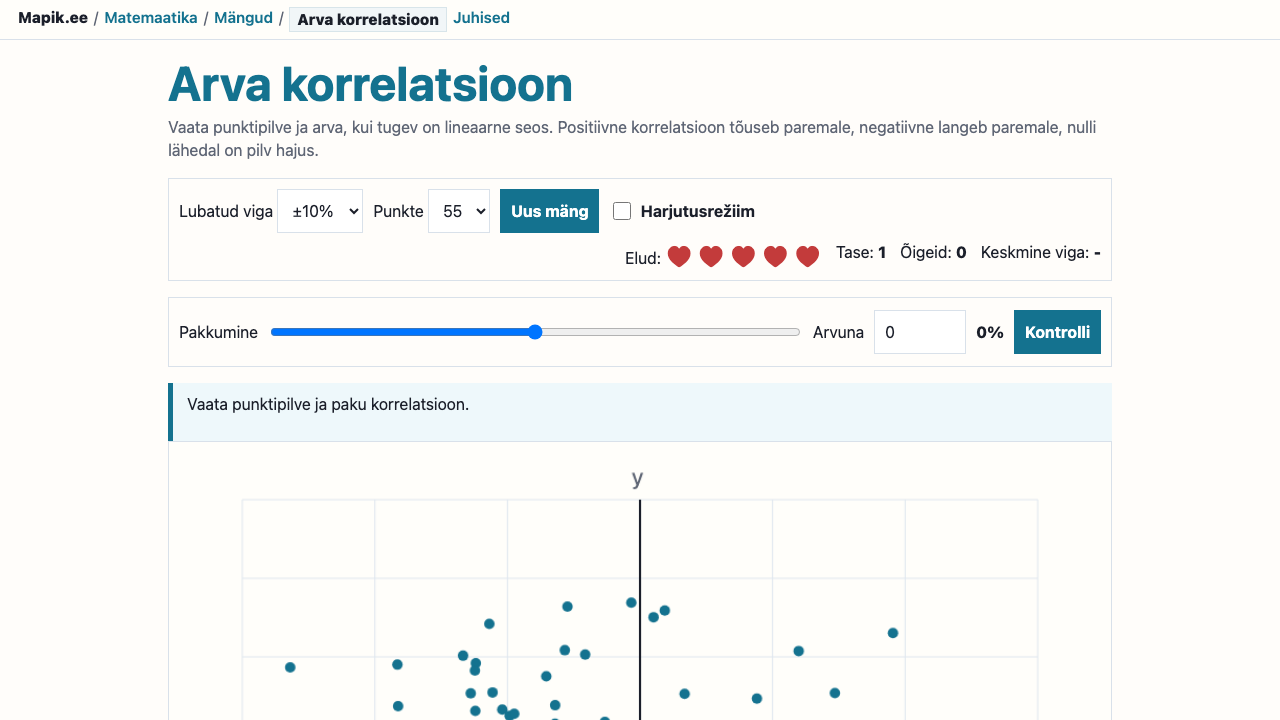Start a new game with Uus mäng
Image resolution: width=1280 pixels, height=720 pixels.
click(x=549, y=211)
